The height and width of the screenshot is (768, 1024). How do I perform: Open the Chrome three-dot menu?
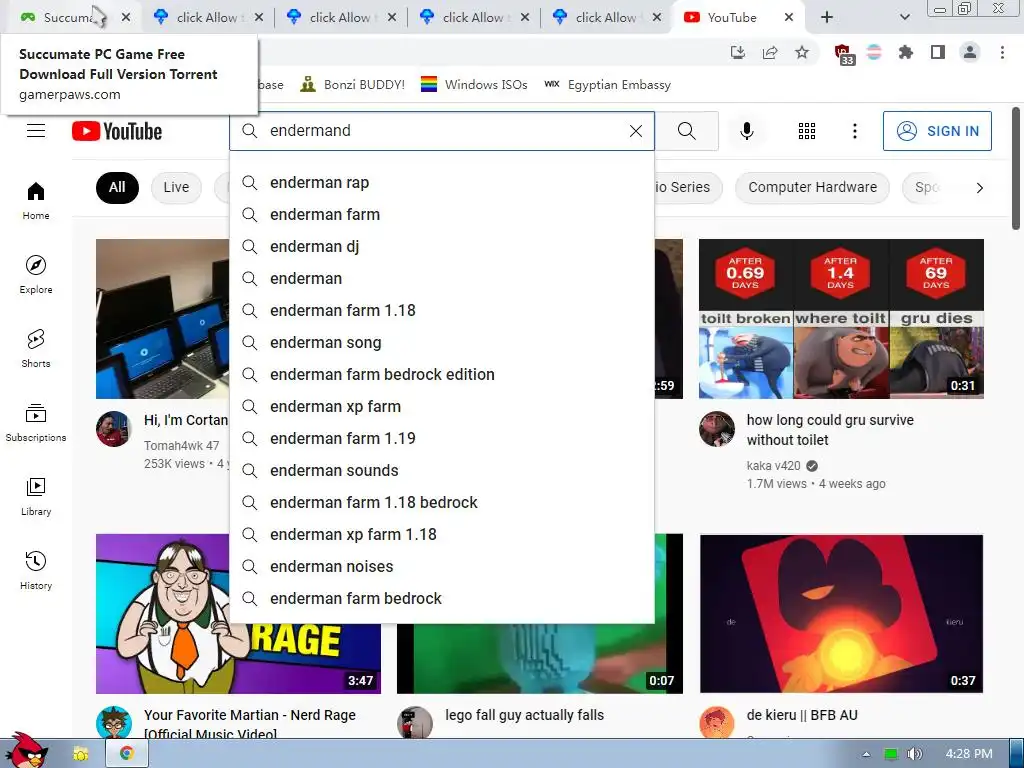point(1002,52)
